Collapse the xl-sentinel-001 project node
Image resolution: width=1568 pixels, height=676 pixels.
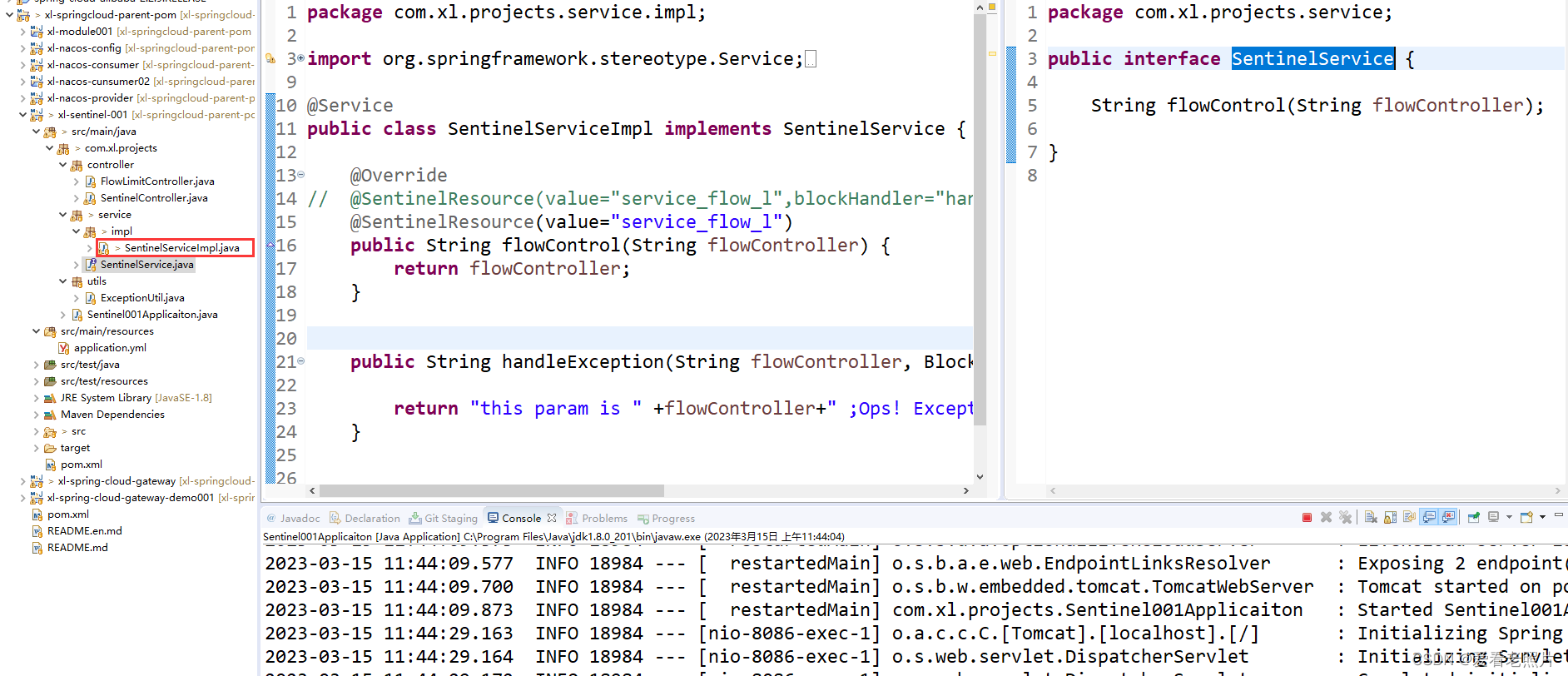point(22,115)
